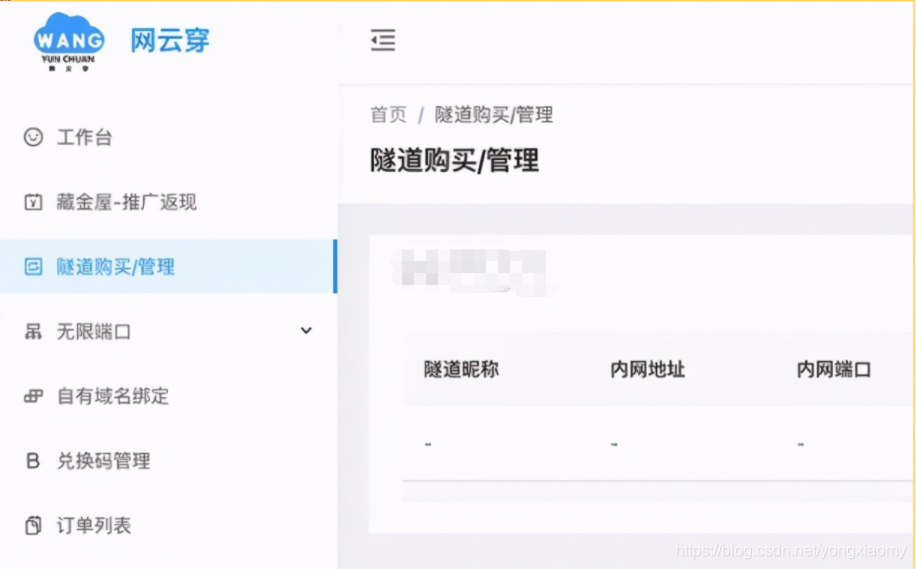916x569 pixels.
Task: Click the 隧道购买/管理 page heading
Action: point(454,160)
